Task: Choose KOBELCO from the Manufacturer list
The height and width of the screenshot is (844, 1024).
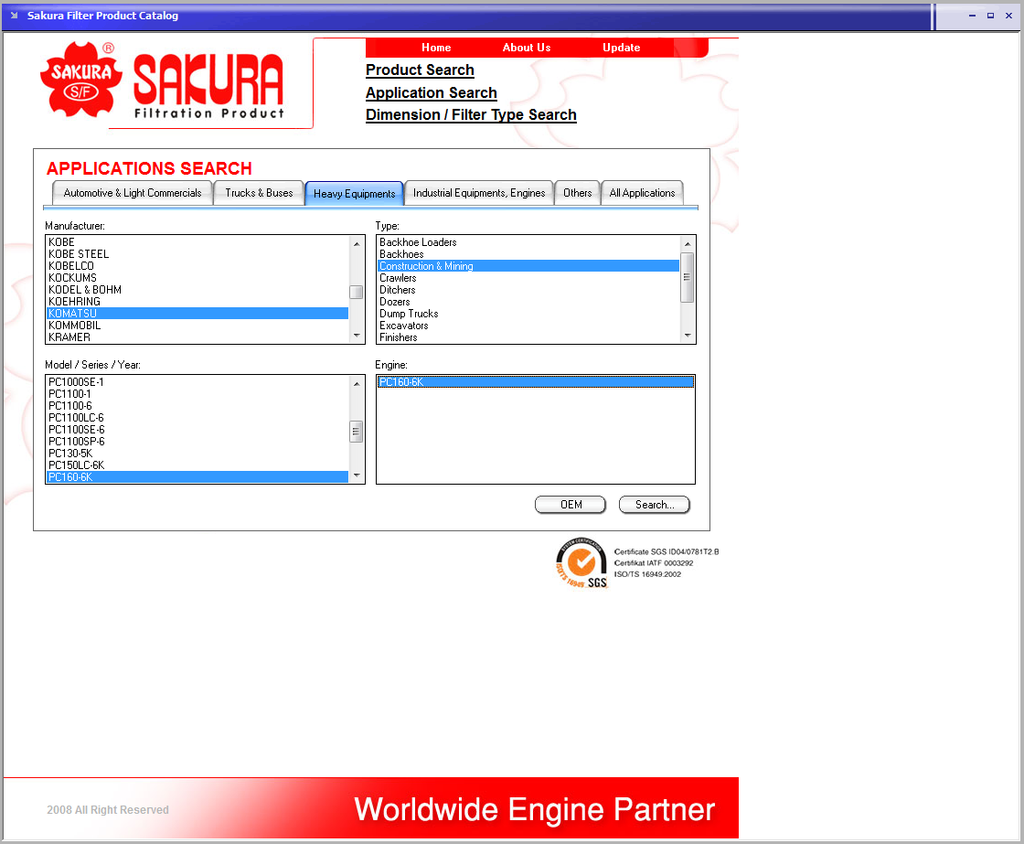Action: coord(198,266)
